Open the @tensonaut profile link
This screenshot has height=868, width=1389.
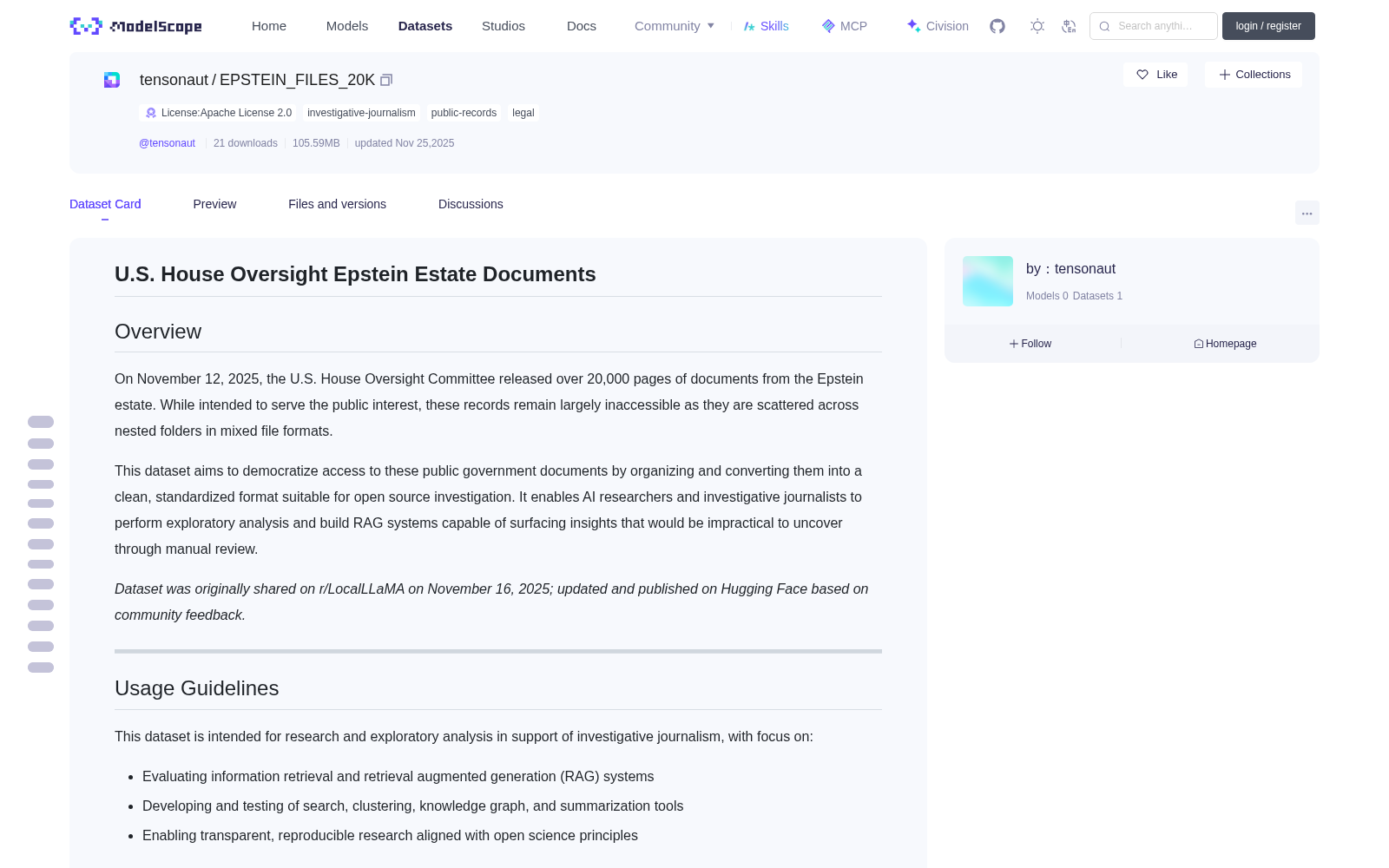(167, 143)
